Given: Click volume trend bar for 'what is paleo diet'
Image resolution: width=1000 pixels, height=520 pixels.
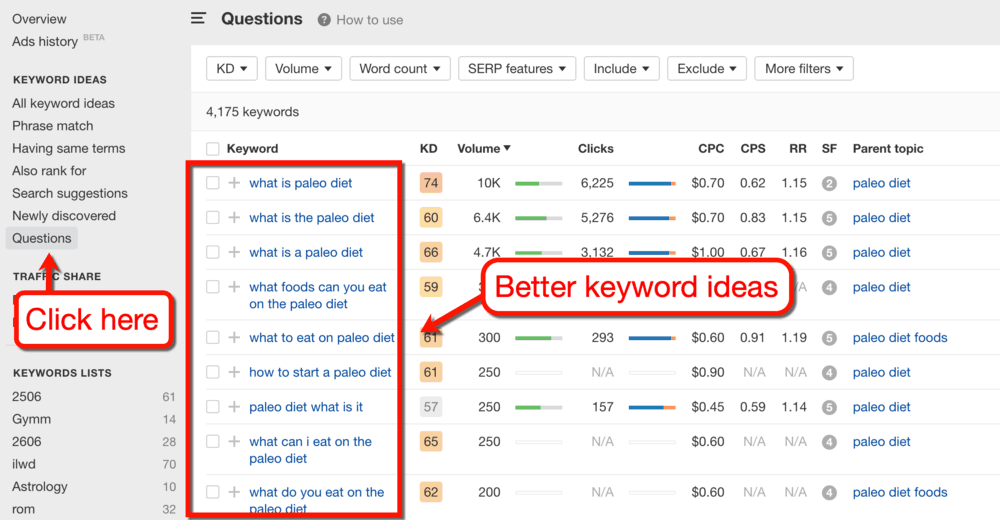Looking at the screenshot, I should click(538, 184).
